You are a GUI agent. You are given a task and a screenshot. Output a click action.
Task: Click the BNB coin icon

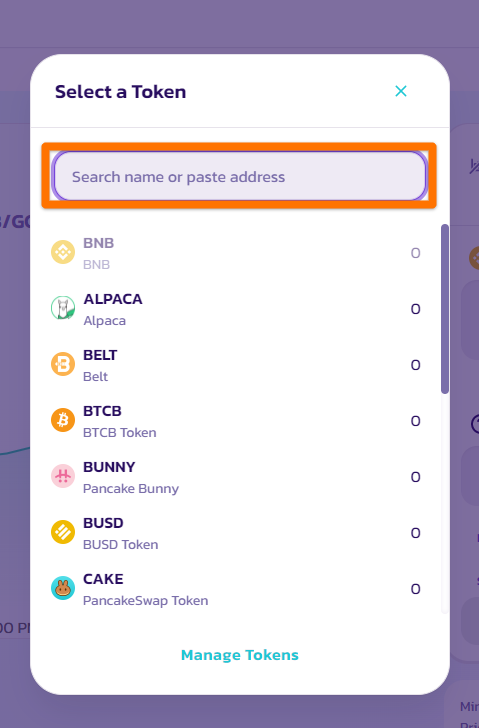63,252
